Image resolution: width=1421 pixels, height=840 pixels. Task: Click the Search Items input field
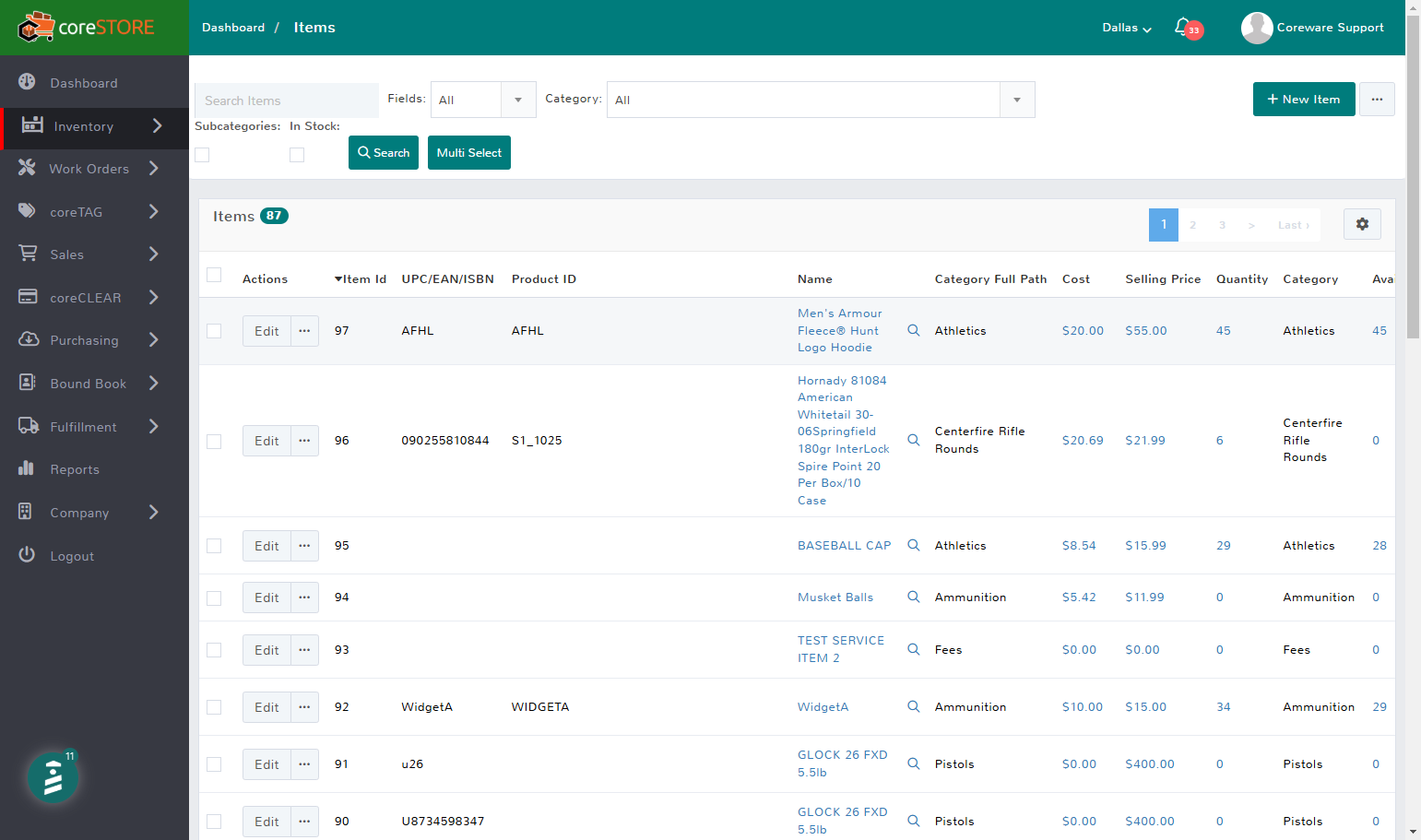[287, 101]
